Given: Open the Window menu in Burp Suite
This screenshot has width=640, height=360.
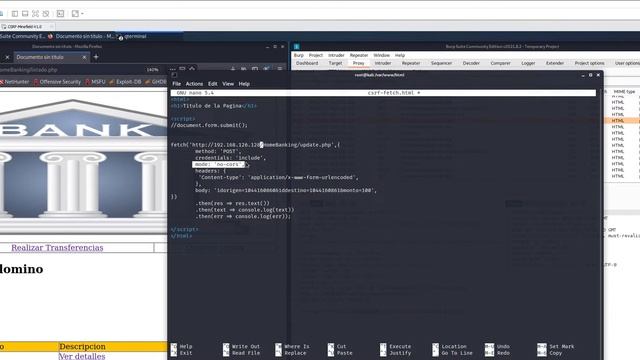Looking at the screenshot, I should tap(382, 55).
